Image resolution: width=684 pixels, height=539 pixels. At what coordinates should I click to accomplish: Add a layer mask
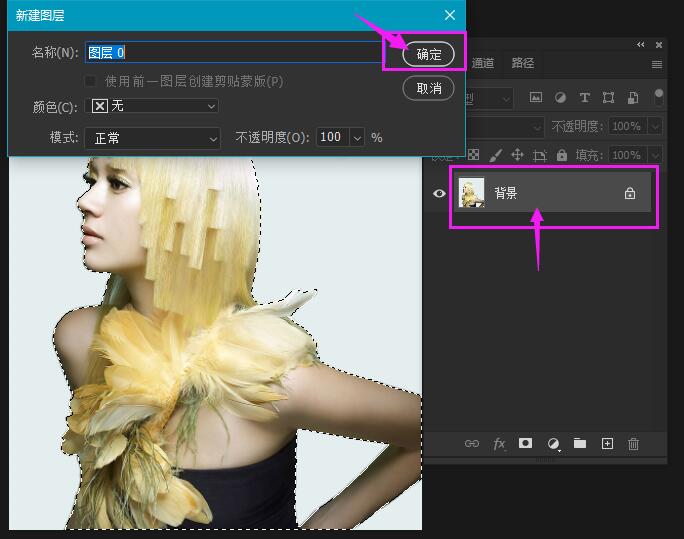[x=525, y=444]
